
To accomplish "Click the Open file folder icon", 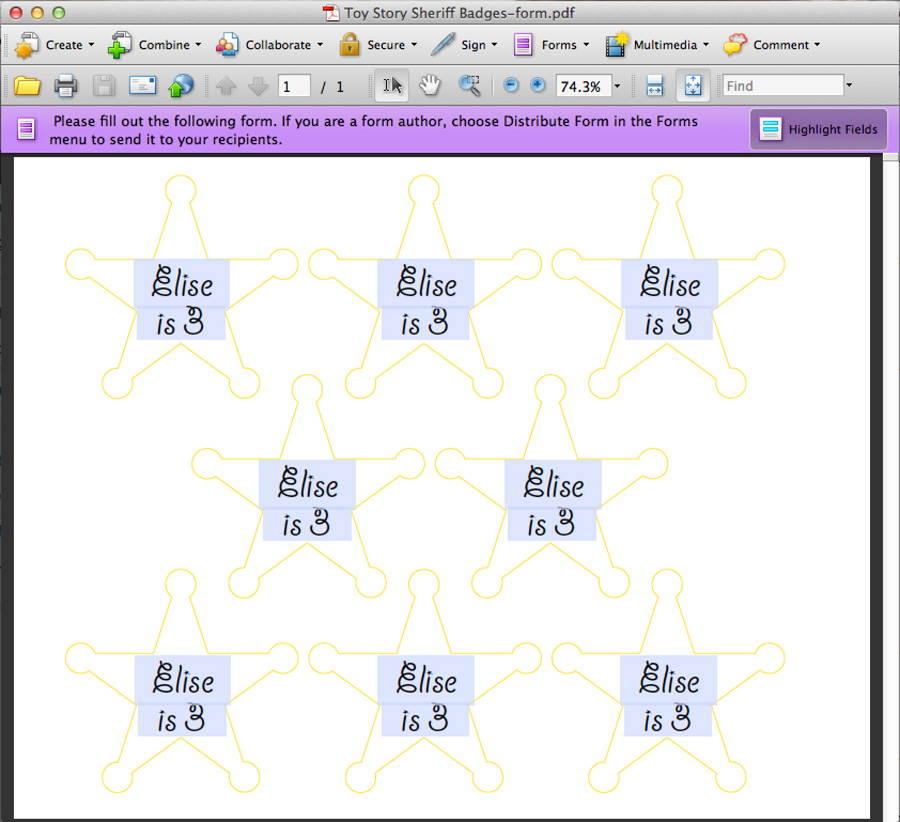I will tap(27, 86).
